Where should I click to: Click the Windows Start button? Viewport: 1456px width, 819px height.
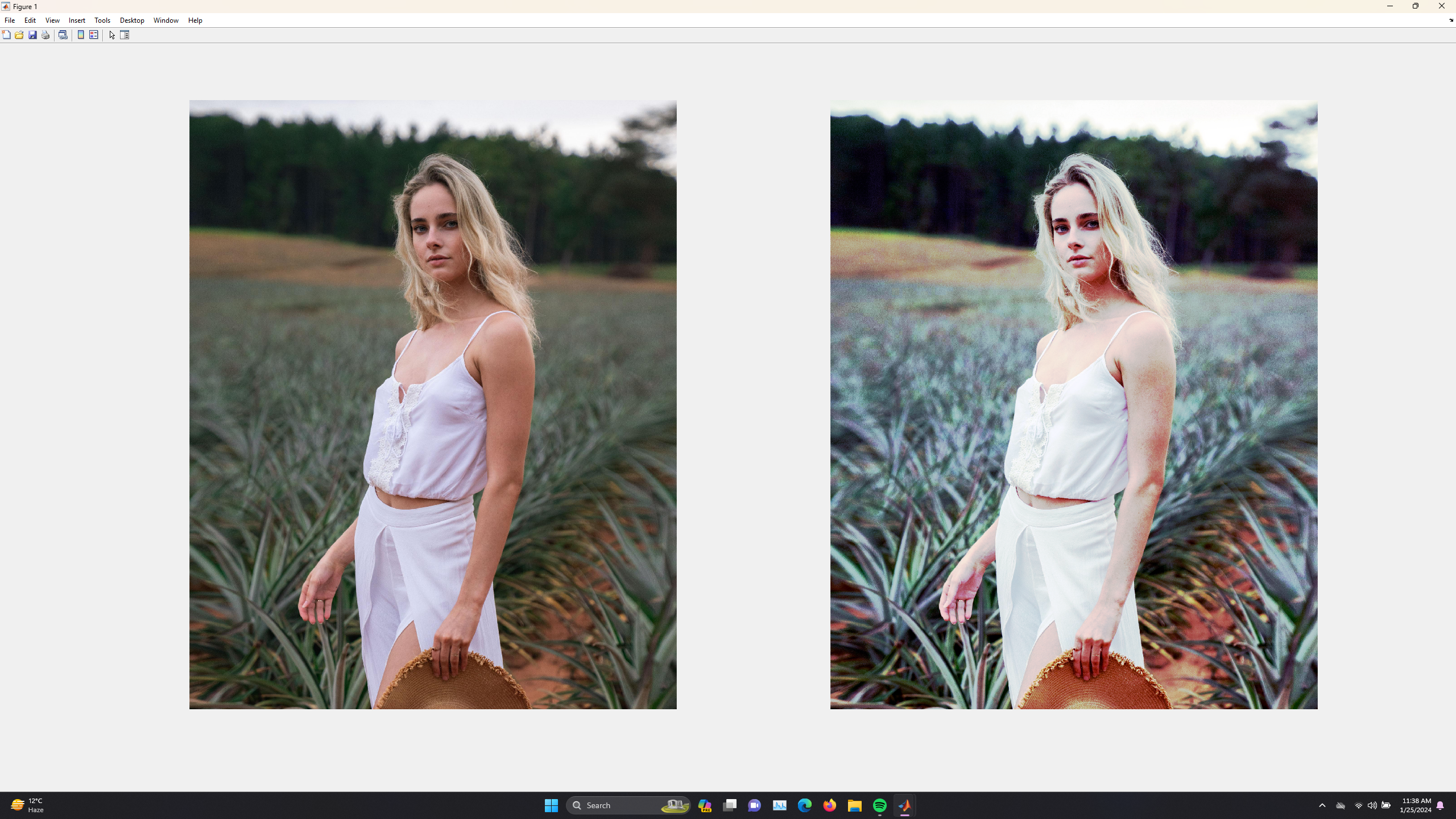coord(551,805)
